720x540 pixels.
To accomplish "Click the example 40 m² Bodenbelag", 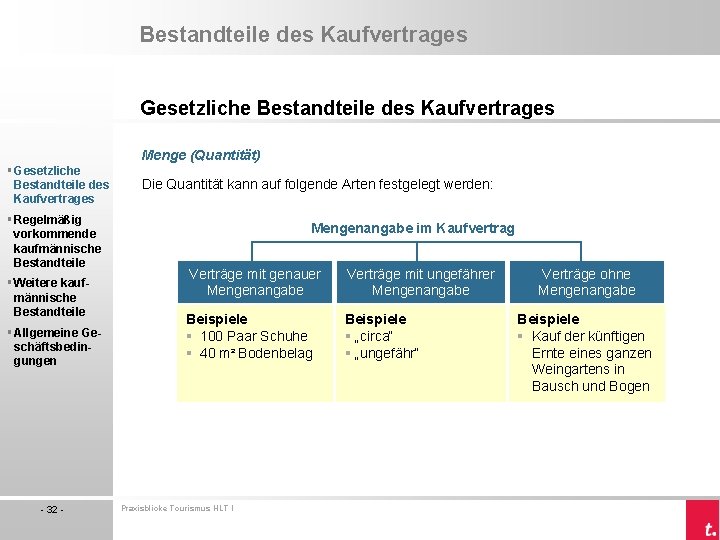I will tap(256, 353).
